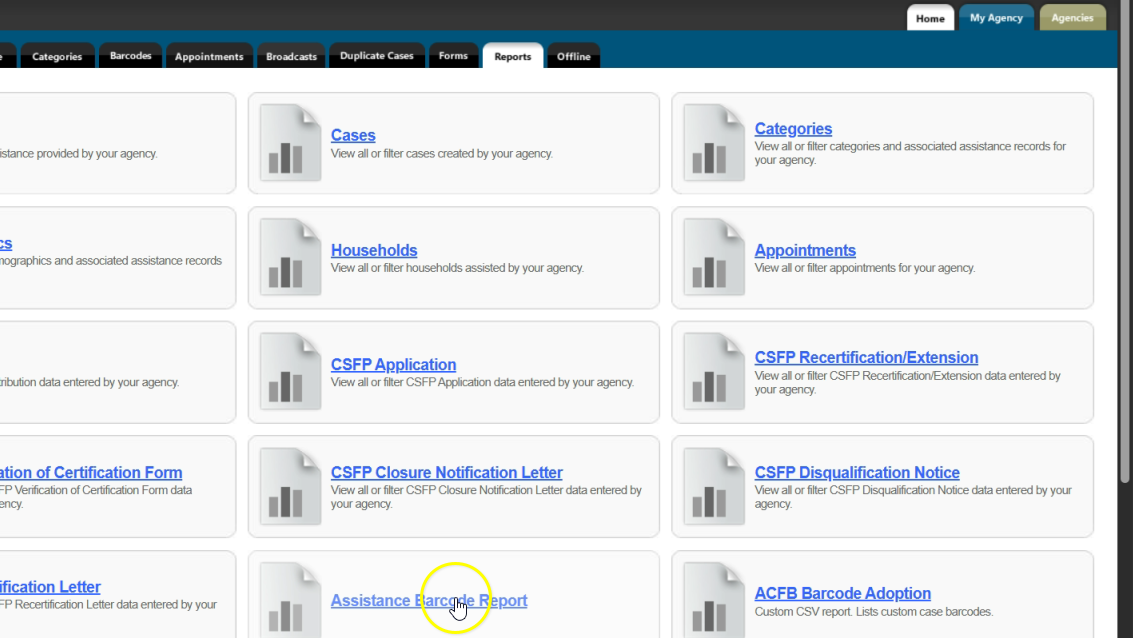Click the ACFB Barcode Adoption report icon

tap(714, 600)
